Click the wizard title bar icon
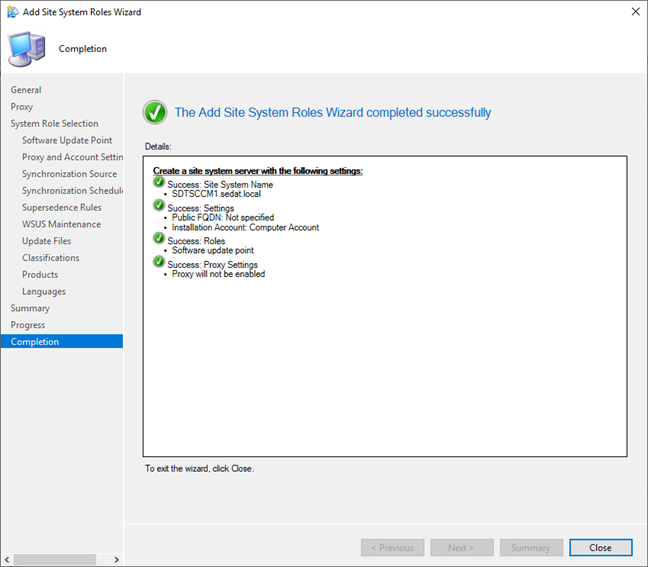 (13, 12)
